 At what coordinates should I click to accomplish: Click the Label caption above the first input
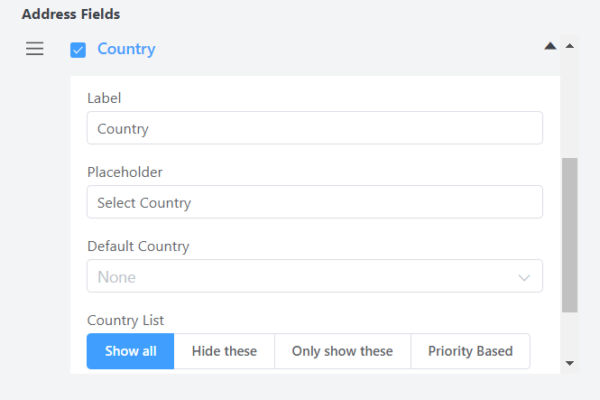point(103,98)
